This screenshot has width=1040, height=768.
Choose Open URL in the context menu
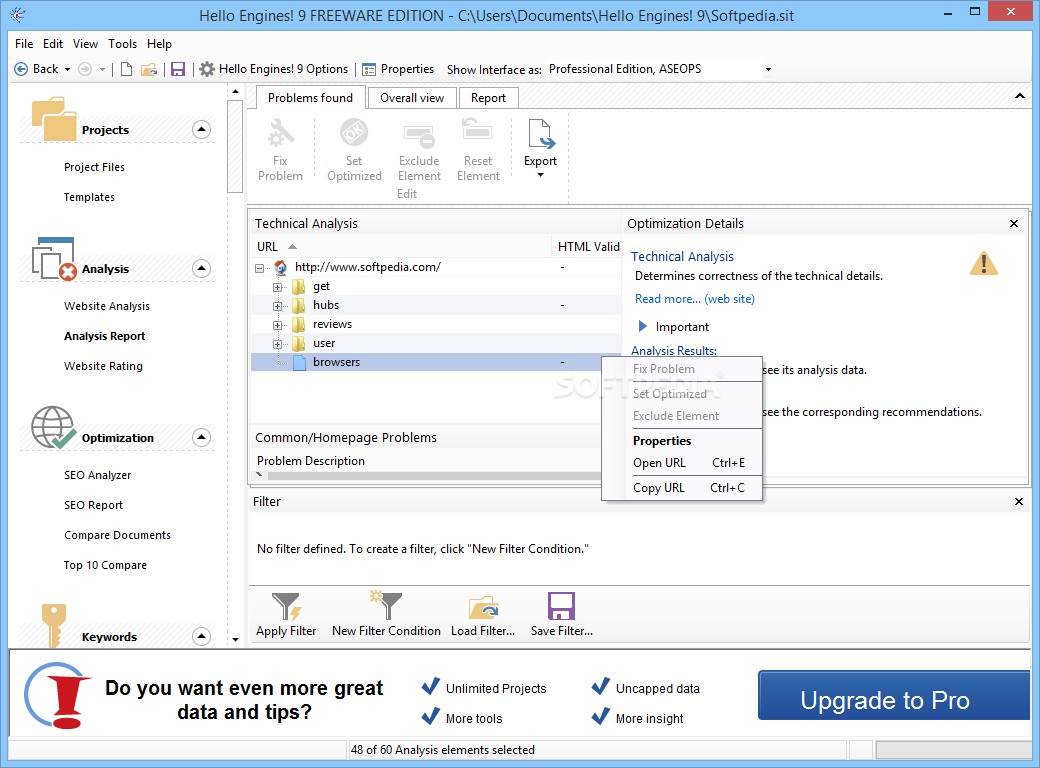pyautogui.click(x=682, y=463)
